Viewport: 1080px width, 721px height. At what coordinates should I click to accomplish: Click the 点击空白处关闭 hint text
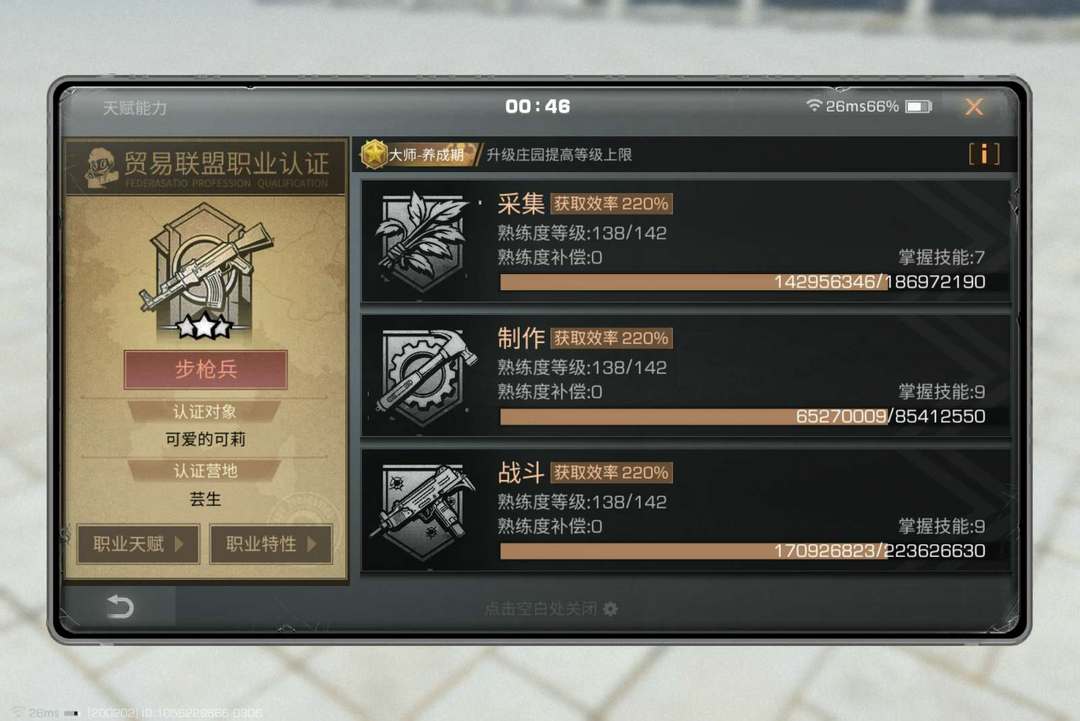click(x=541, y=609)
